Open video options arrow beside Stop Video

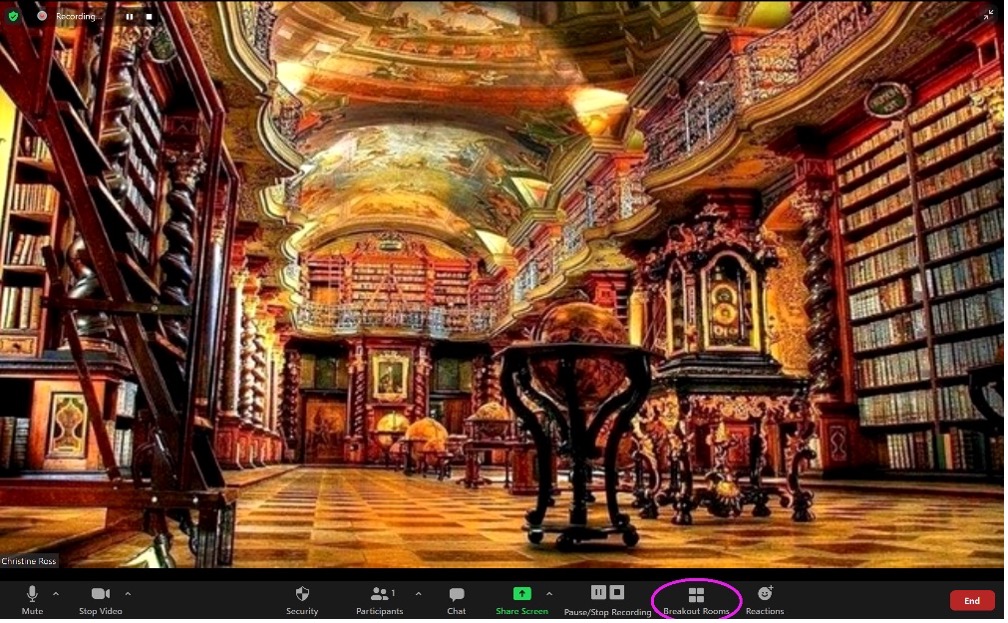[x=128, y=594]
